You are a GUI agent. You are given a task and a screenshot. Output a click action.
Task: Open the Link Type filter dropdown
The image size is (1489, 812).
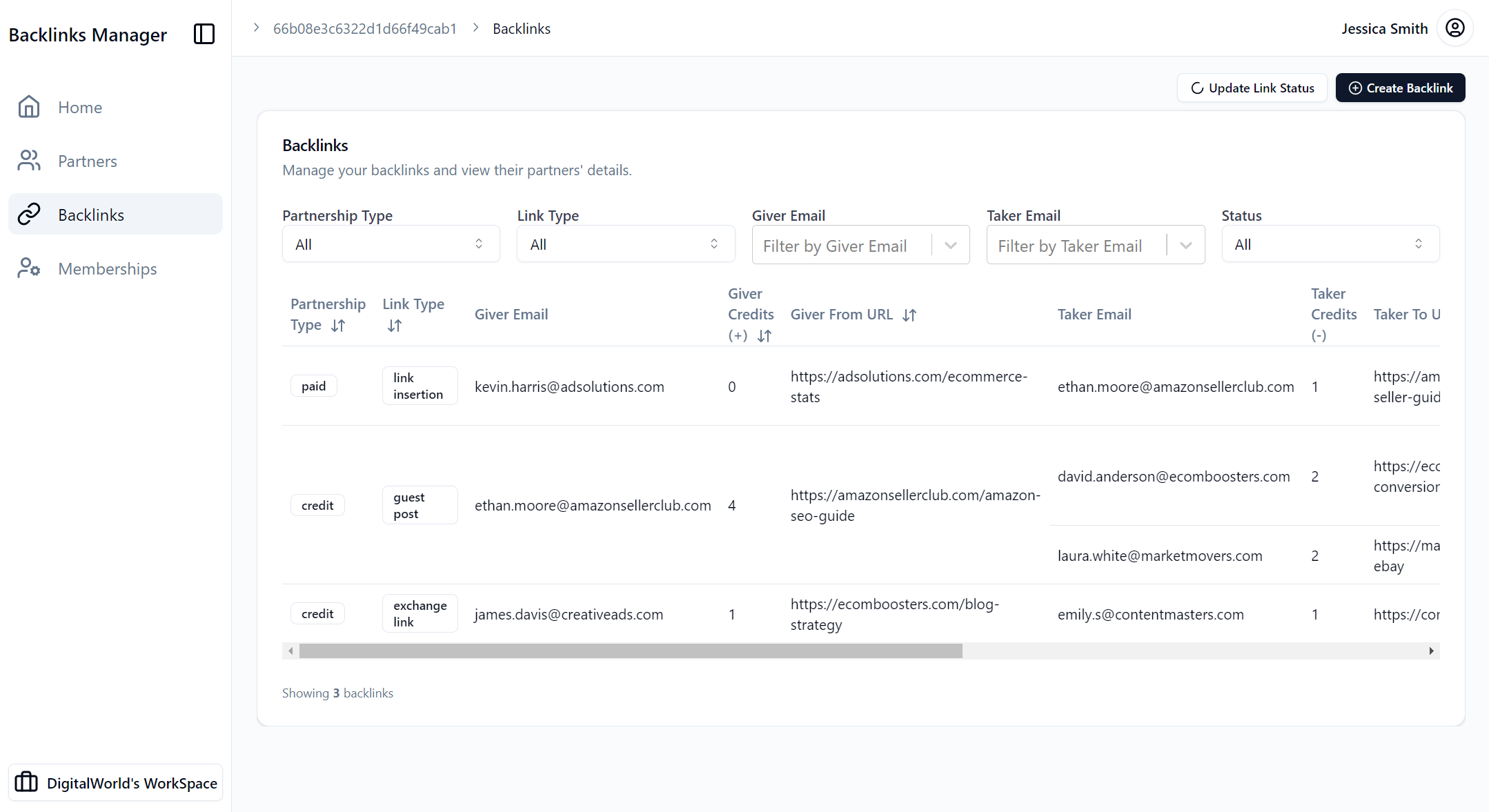click(x=625, y=244)
